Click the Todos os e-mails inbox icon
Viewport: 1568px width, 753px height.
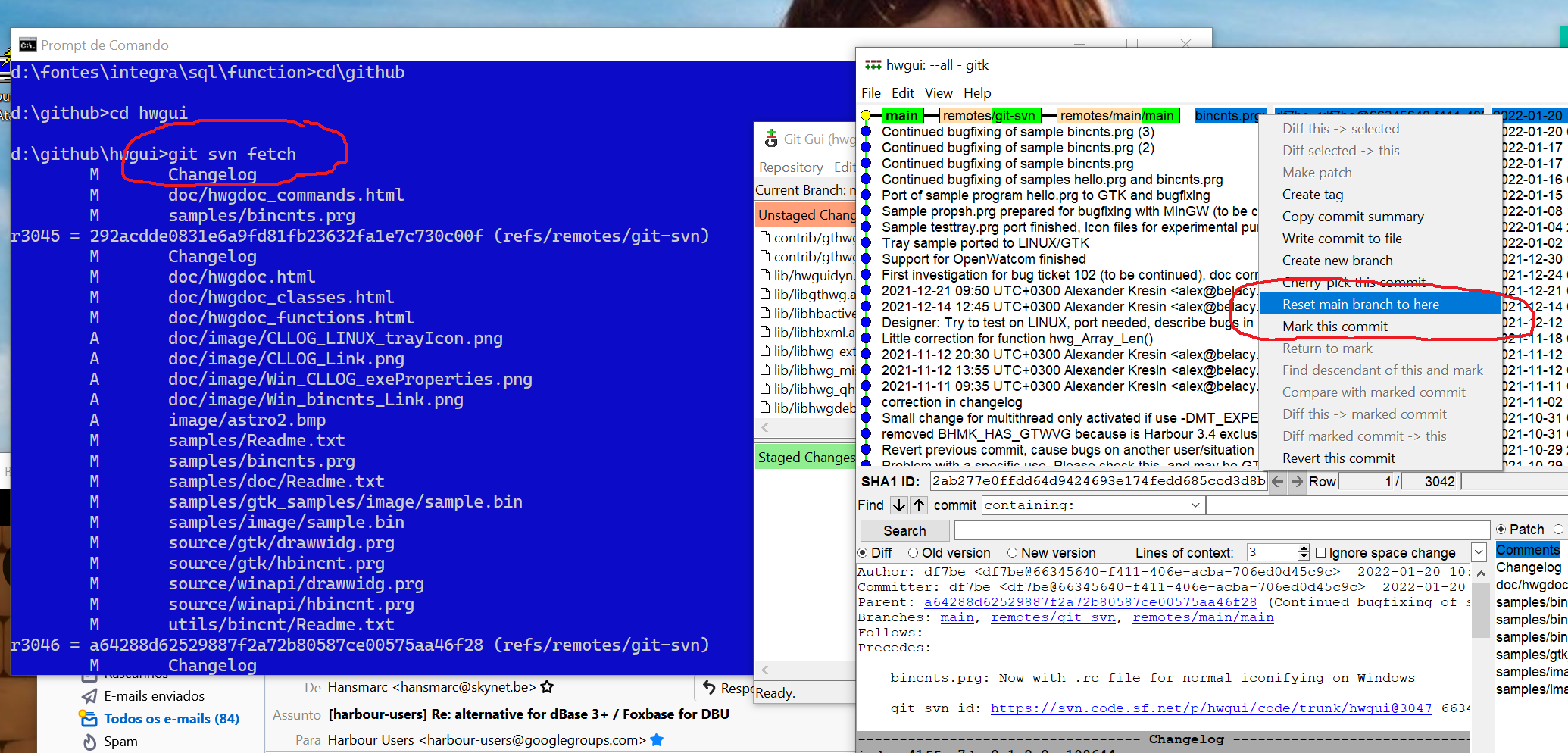pos(88,718)
